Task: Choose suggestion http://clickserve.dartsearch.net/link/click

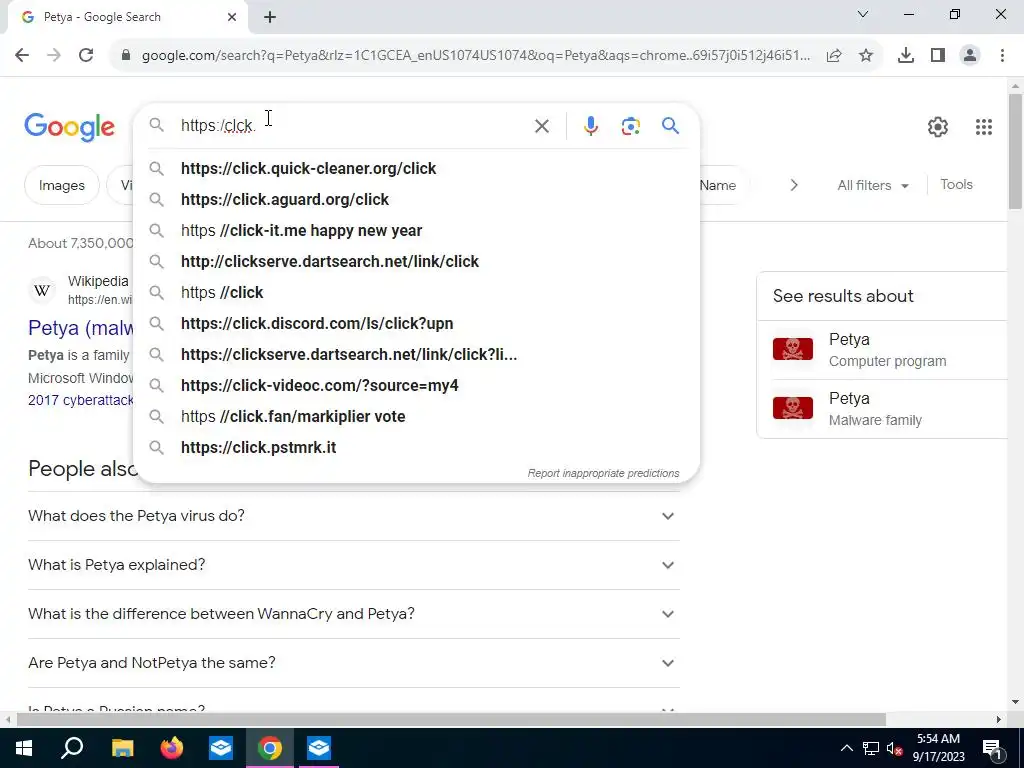Action: [x=416, y=261]
